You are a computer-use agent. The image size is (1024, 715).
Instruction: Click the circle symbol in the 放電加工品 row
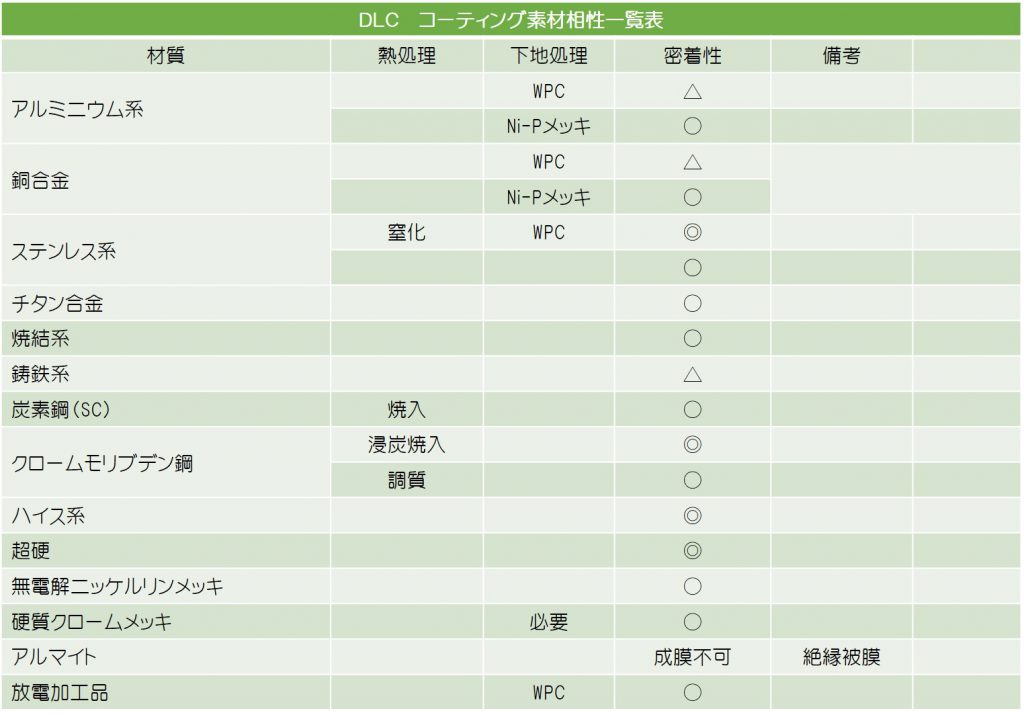point(692,692)
